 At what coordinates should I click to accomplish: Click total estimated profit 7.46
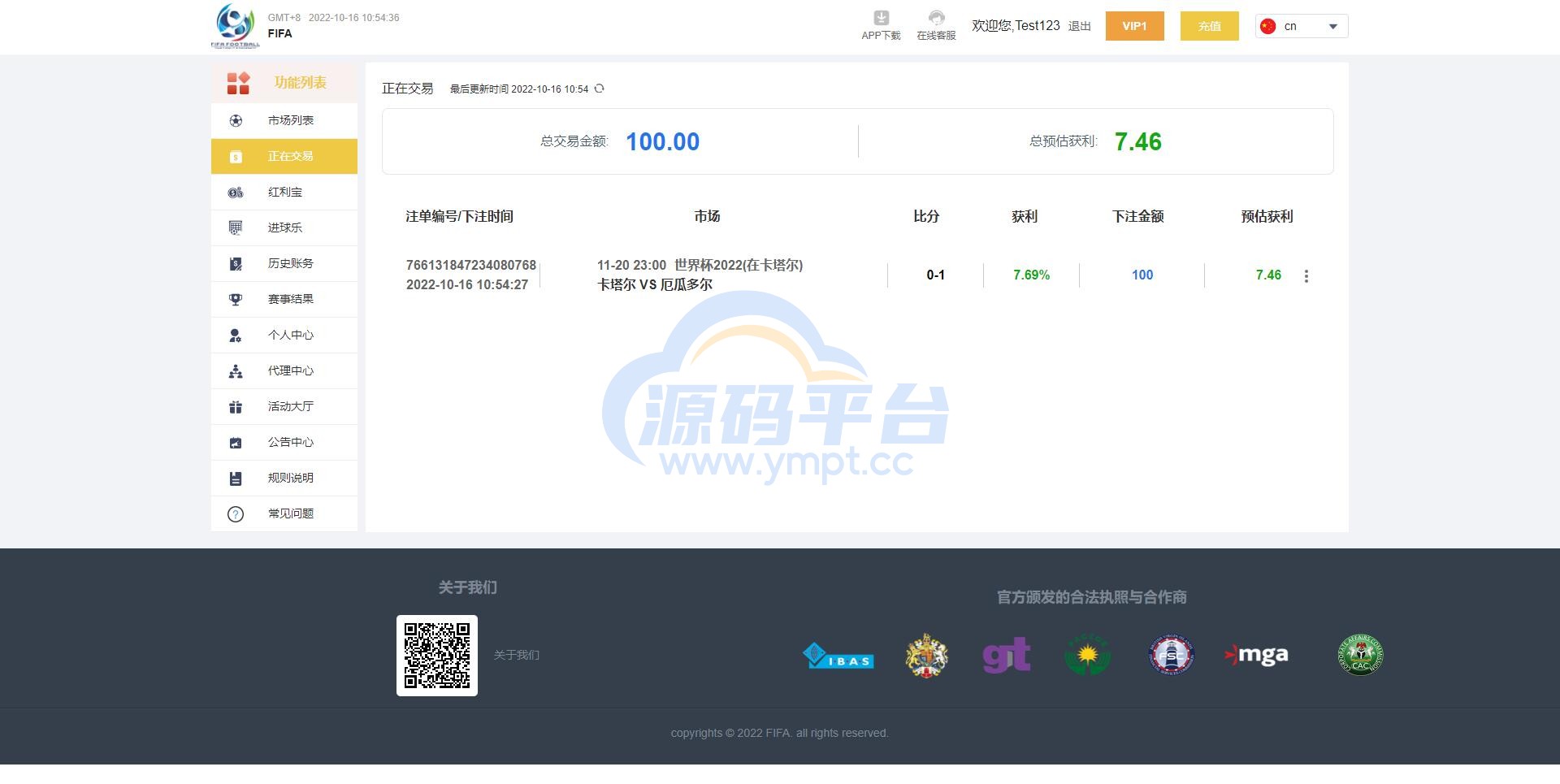1138,141
